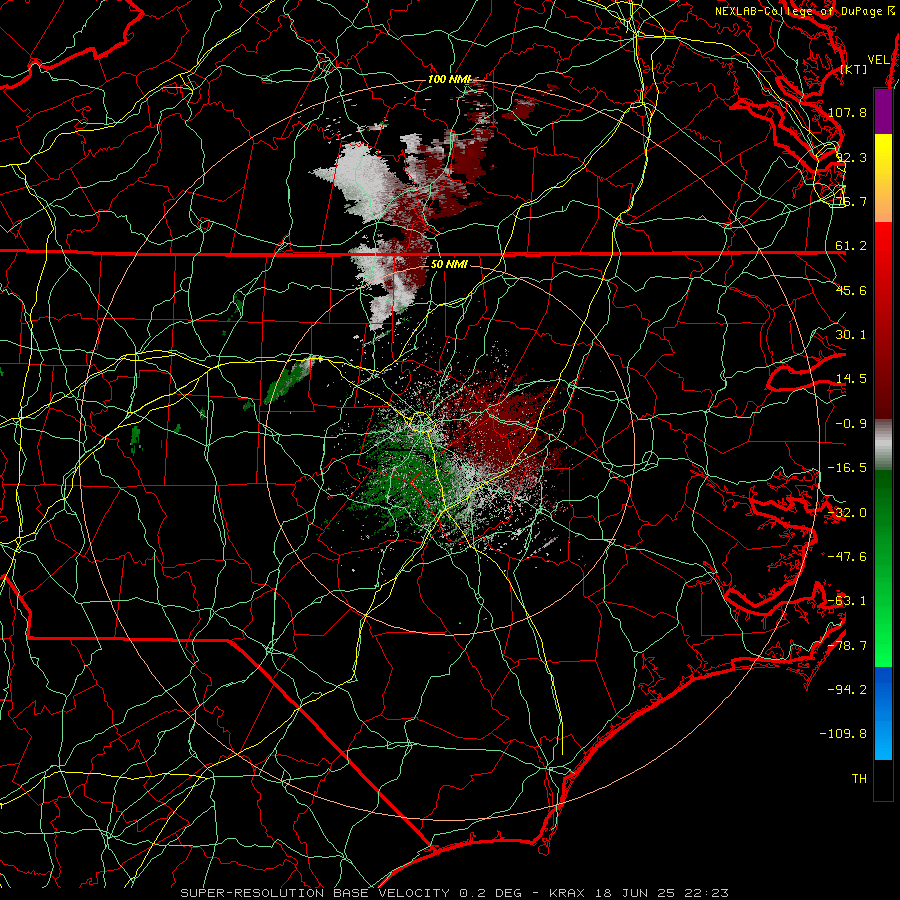The width and height of the screenshot is (900, 900).
Task: Click the 14.5 legend value
Action: 851,379
